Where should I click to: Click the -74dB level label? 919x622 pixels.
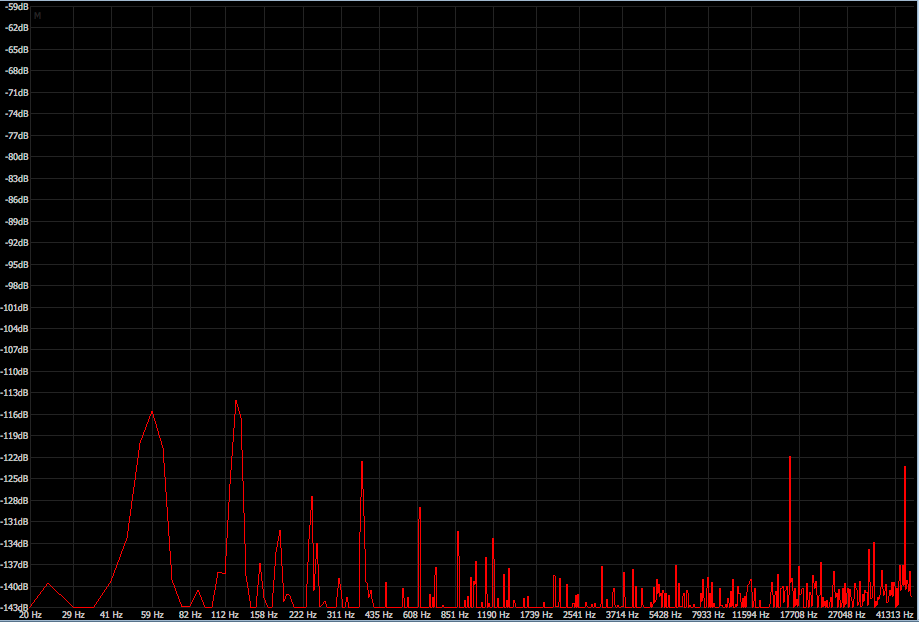15,114
